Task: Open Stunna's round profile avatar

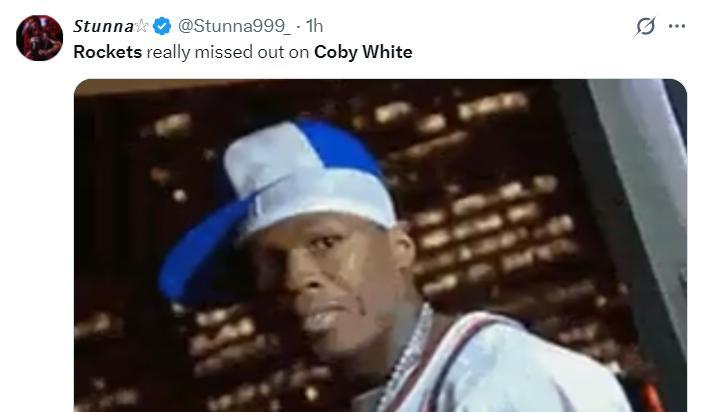Action: click(x=40, y=38)
